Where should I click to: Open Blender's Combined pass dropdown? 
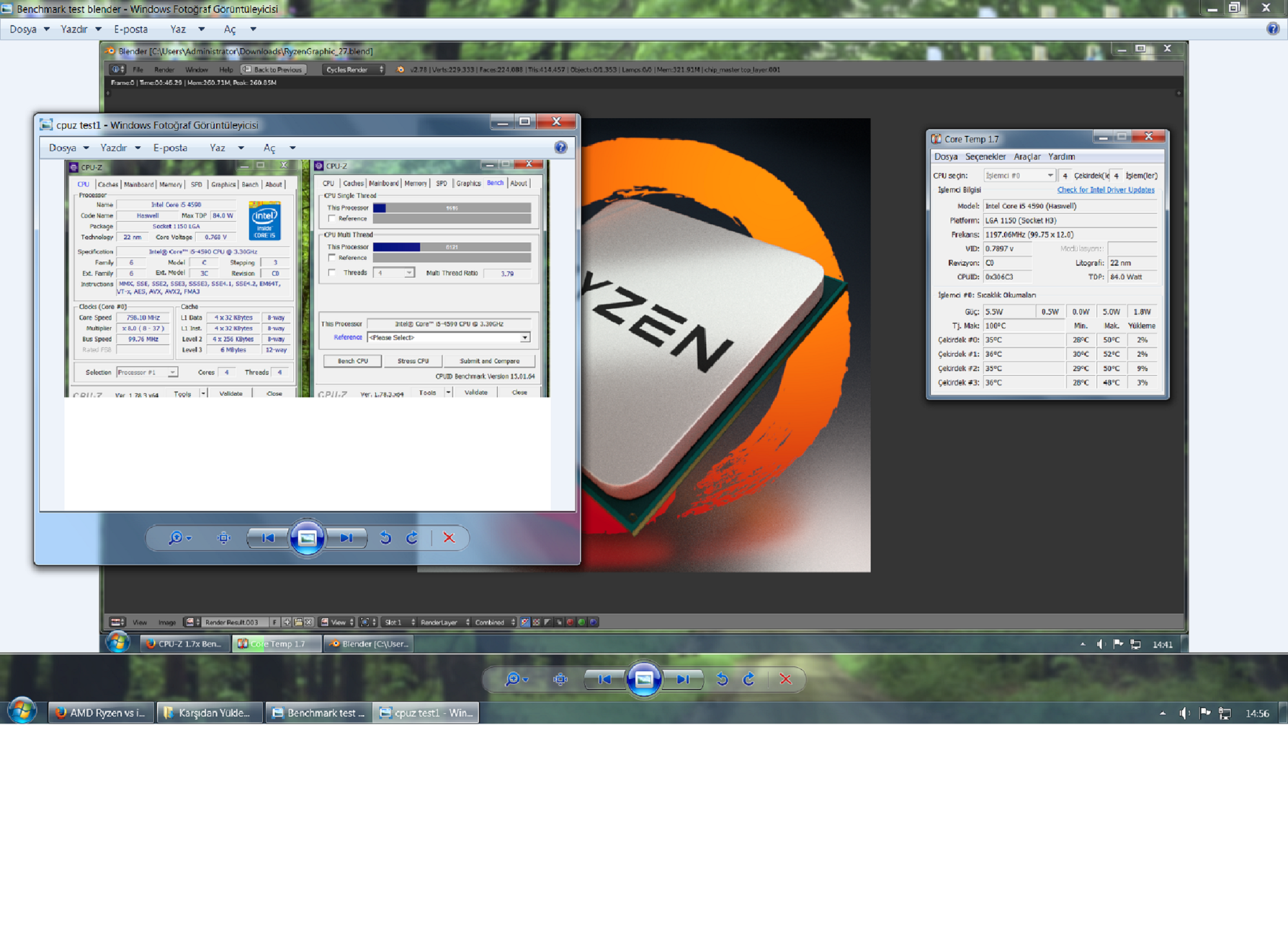tap(494, 622)
